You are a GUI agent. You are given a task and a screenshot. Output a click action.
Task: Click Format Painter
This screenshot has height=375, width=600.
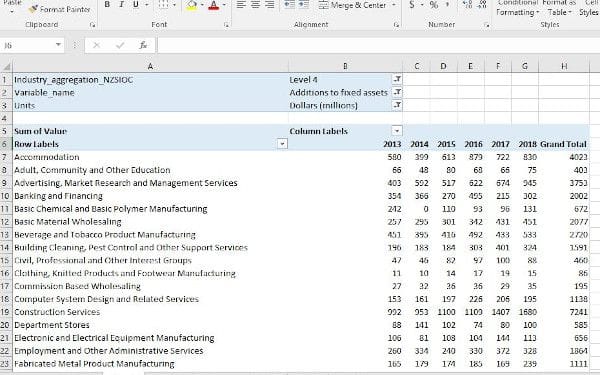tap(60, 9)
